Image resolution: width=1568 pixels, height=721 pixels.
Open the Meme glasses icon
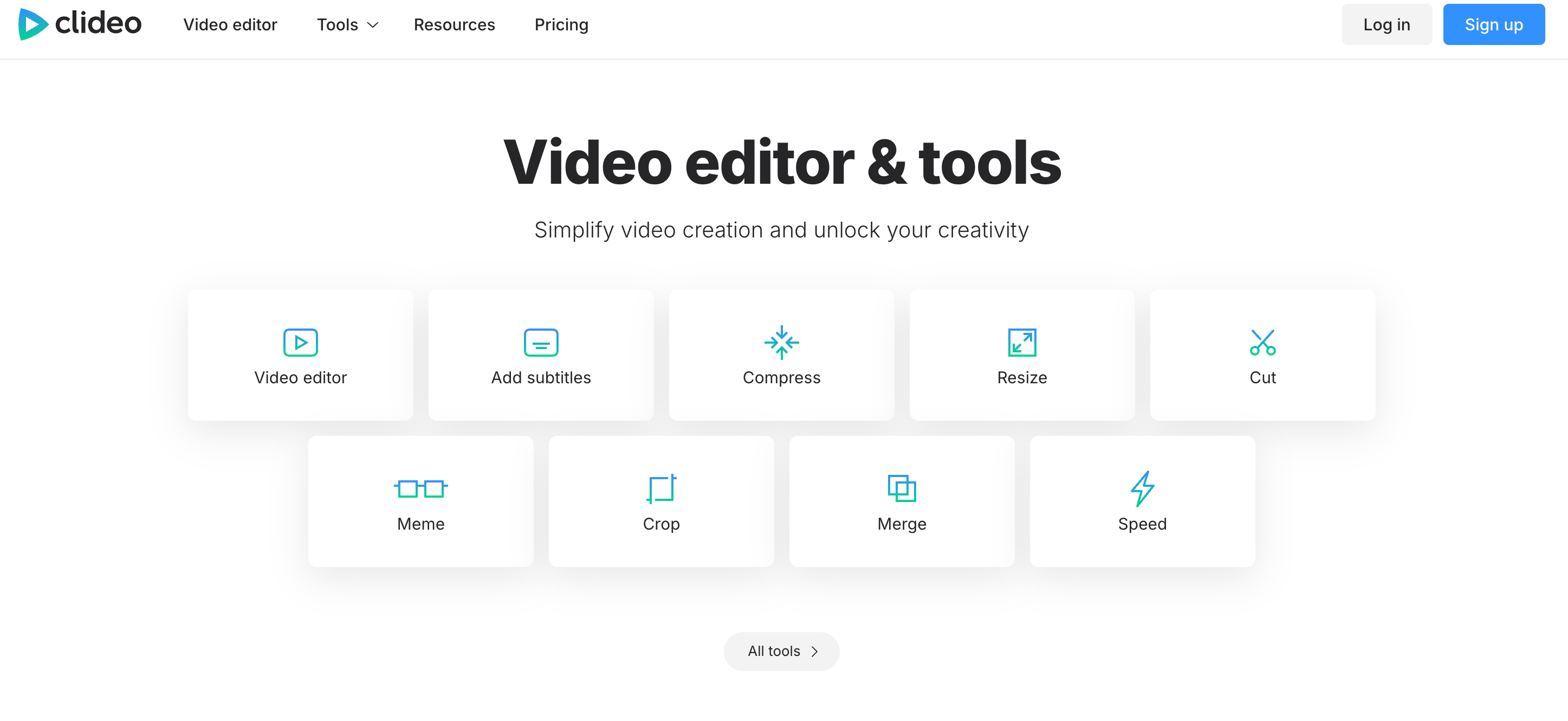(x=420, y=488)
